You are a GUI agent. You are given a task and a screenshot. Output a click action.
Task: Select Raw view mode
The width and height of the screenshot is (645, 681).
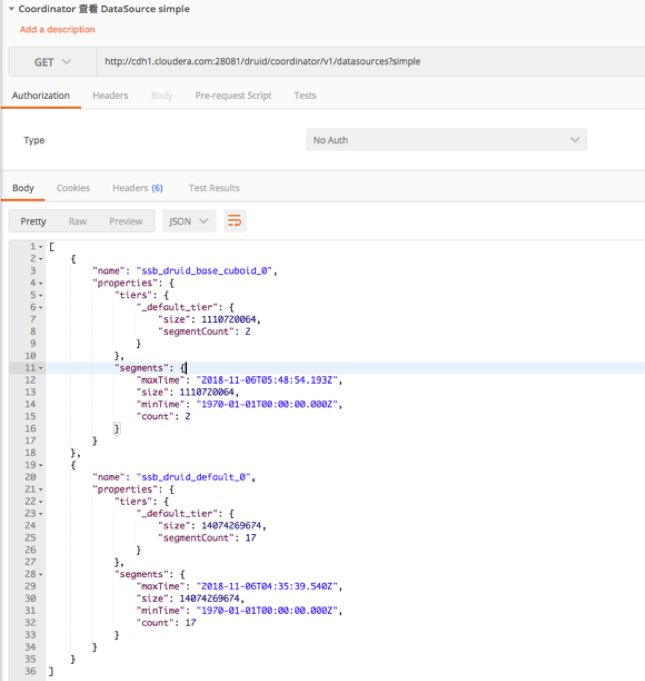(77, 221)
